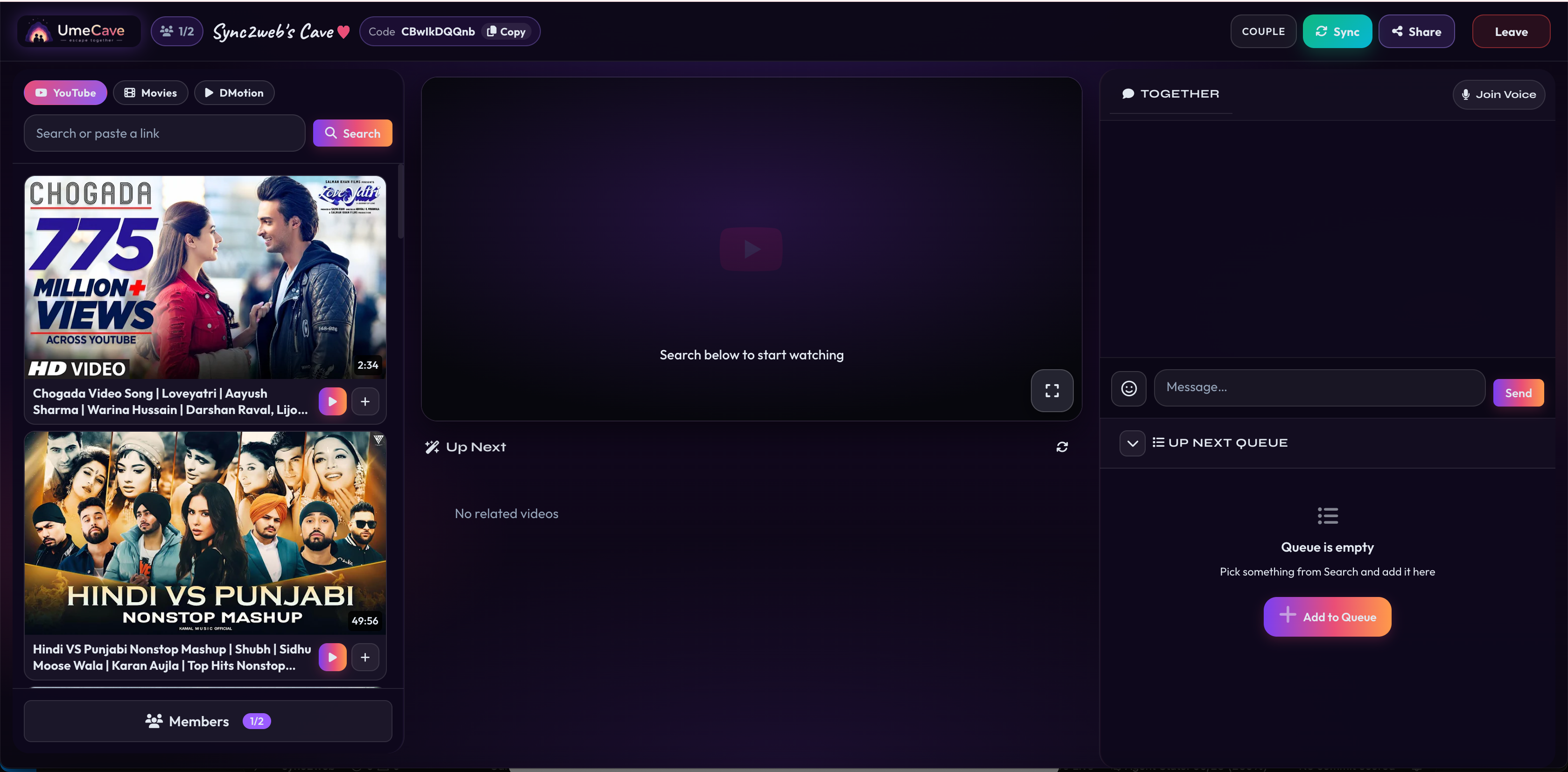Select the TOGETHER chat tab

tap(1170, 94)
